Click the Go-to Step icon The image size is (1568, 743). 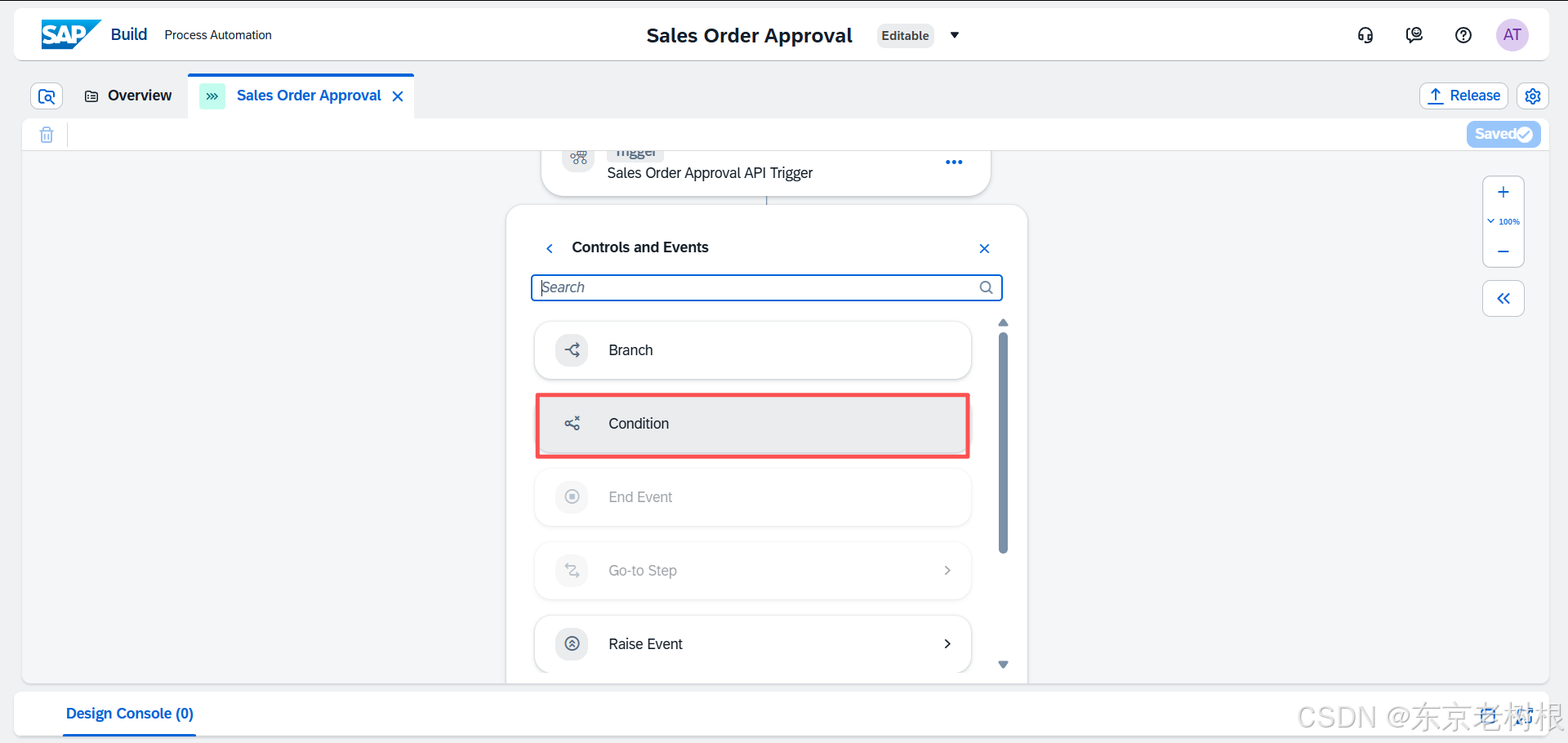pos(572,571)
